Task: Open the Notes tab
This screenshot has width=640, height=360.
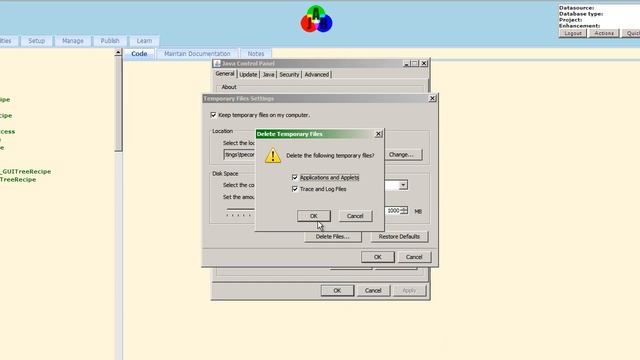Action: (x=256, y=54)
